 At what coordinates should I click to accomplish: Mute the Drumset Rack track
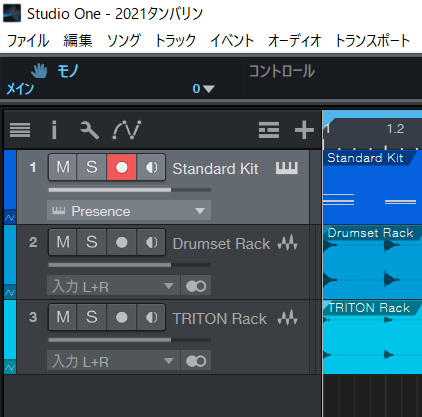click(63, 242)
